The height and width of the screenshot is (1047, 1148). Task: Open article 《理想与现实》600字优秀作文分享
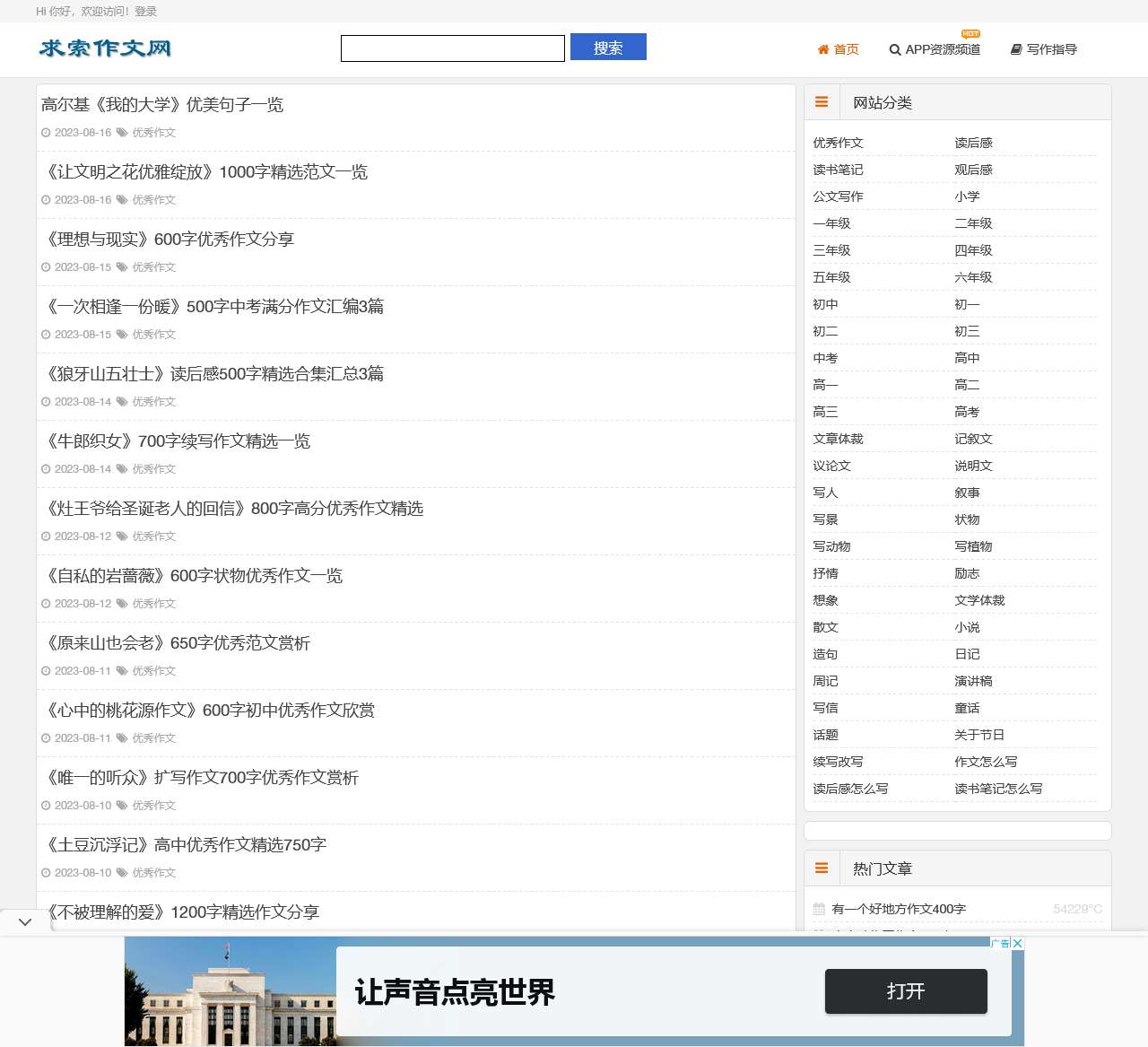click(168, 240)
